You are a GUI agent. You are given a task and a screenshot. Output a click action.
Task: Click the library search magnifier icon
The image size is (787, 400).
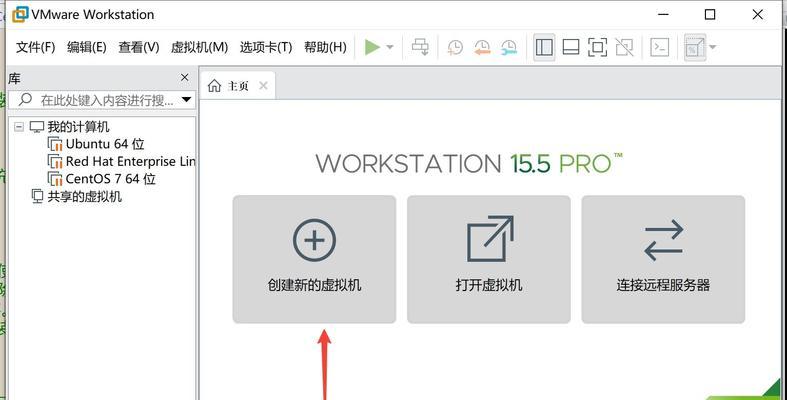click(25, 99)
